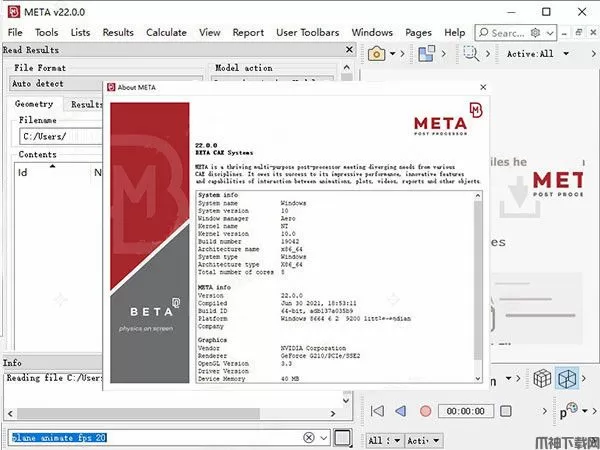This screenshot has height=450, width=600.
Task: Toggle the wireframe cube view
Action: 567,379
